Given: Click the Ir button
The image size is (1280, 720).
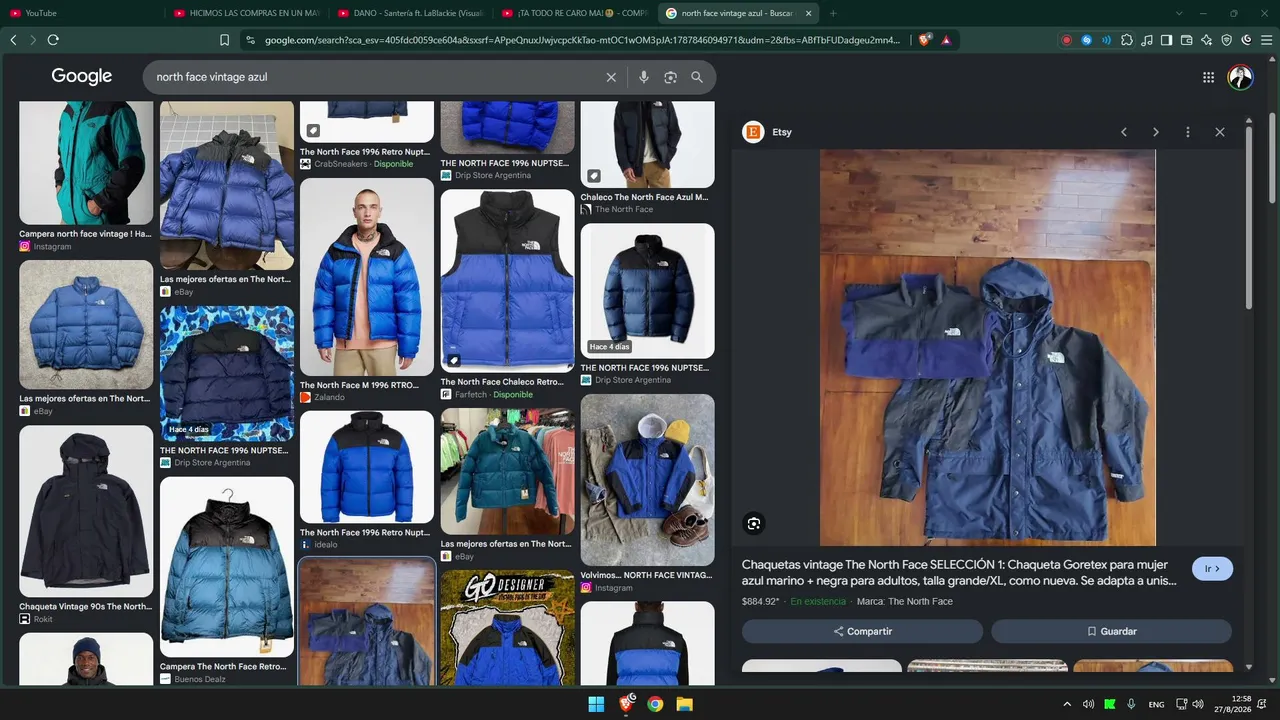Looking at the screenshot, I should click(1212, 569).
